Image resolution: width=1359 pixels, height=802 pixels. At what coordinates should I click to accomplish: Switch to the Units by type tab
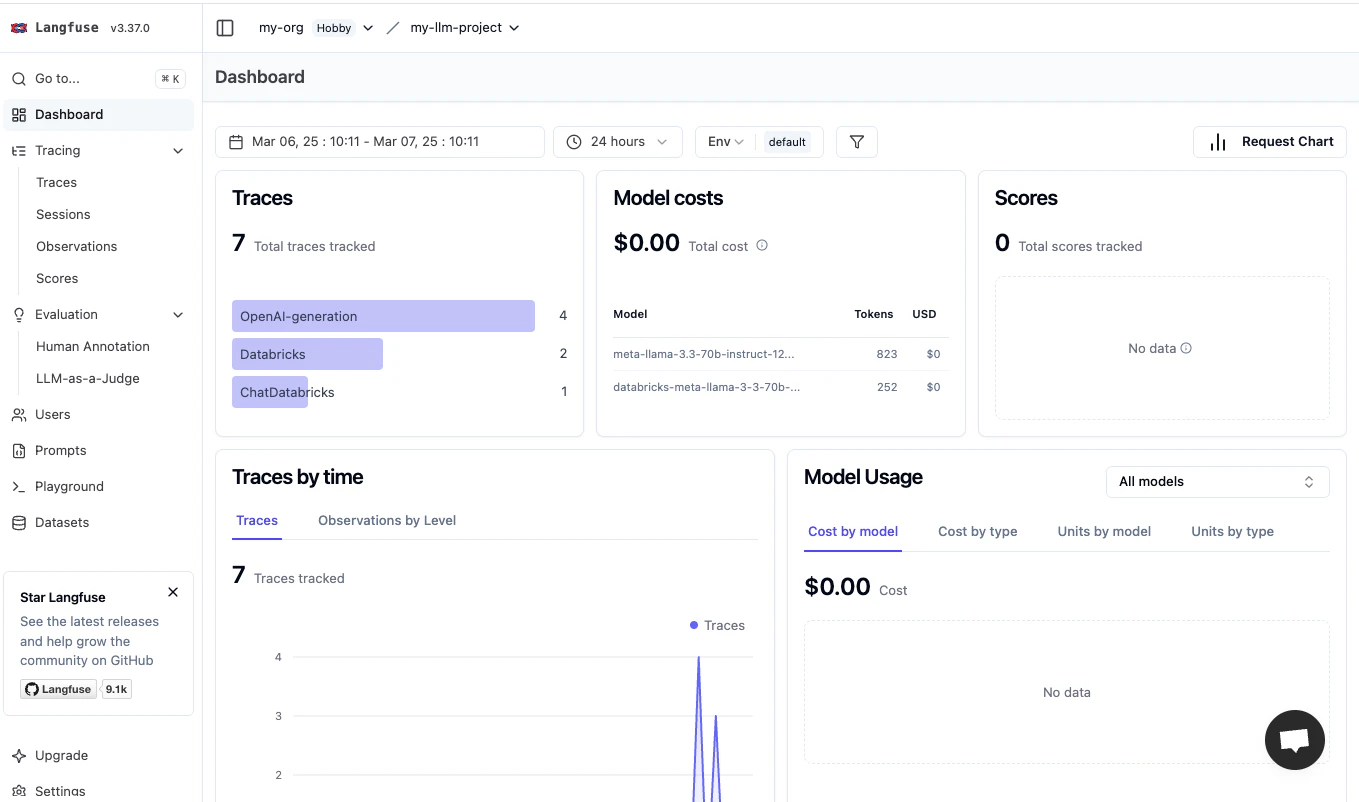[1232, 532]
